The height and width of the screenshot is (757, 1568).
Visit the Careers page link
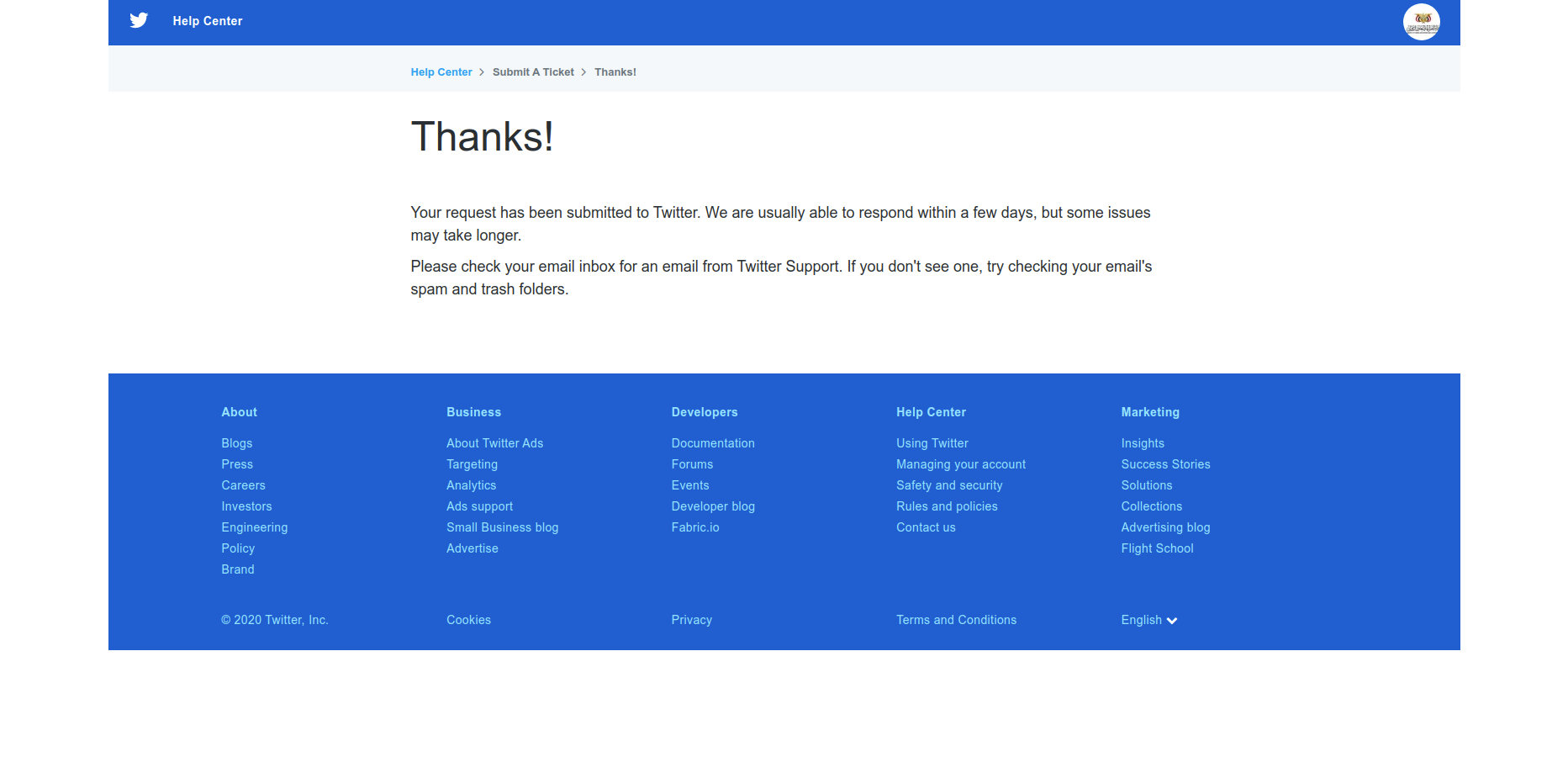click(x=243, y=485)
